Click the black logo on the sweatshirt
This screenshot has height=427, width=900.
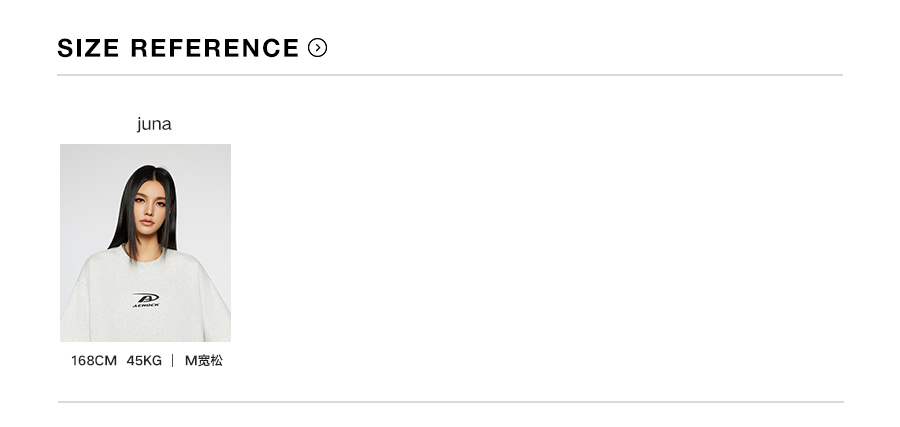pos(146,299)
